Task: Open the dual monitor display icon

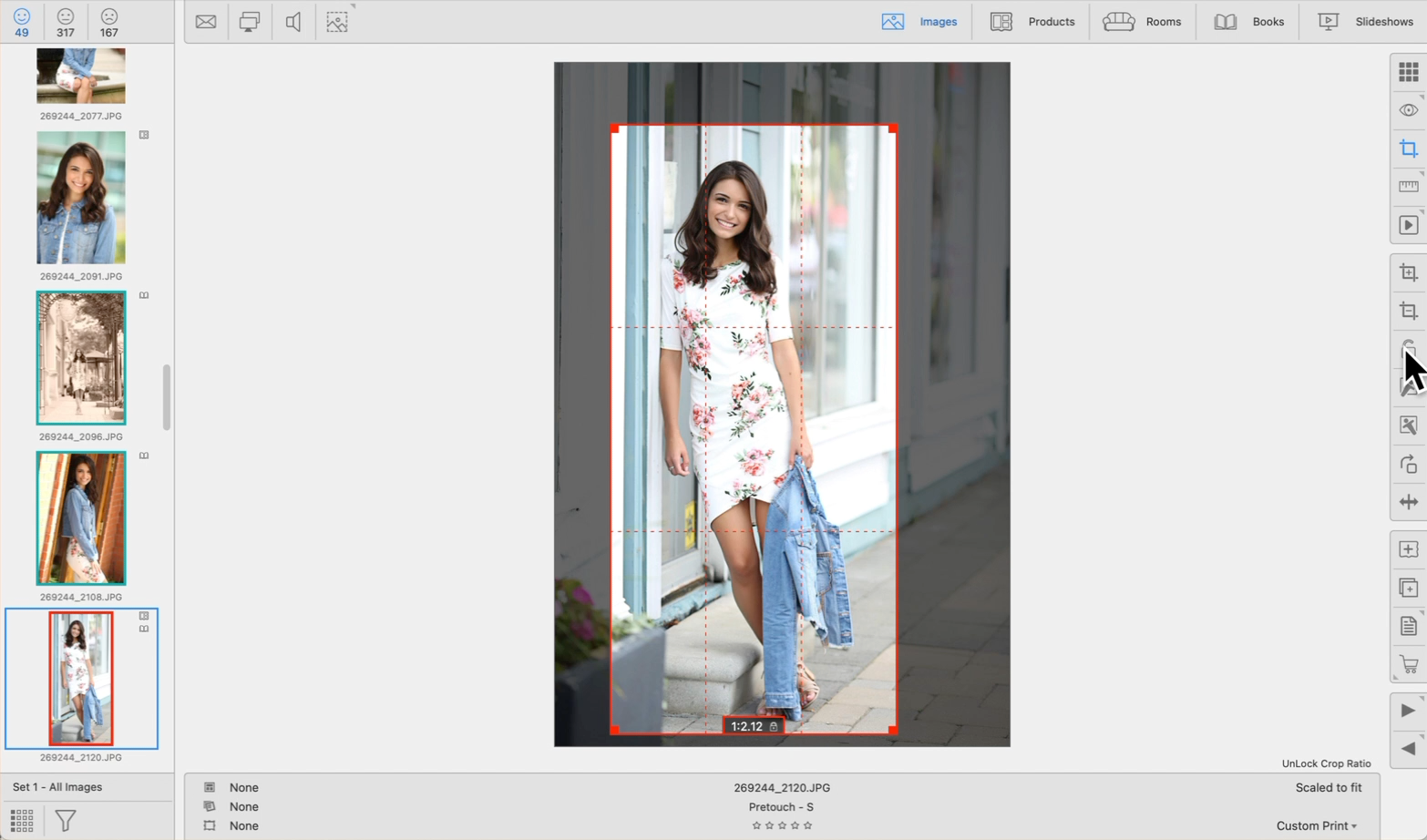Action: pyautogui.click(x=249, y=22)
